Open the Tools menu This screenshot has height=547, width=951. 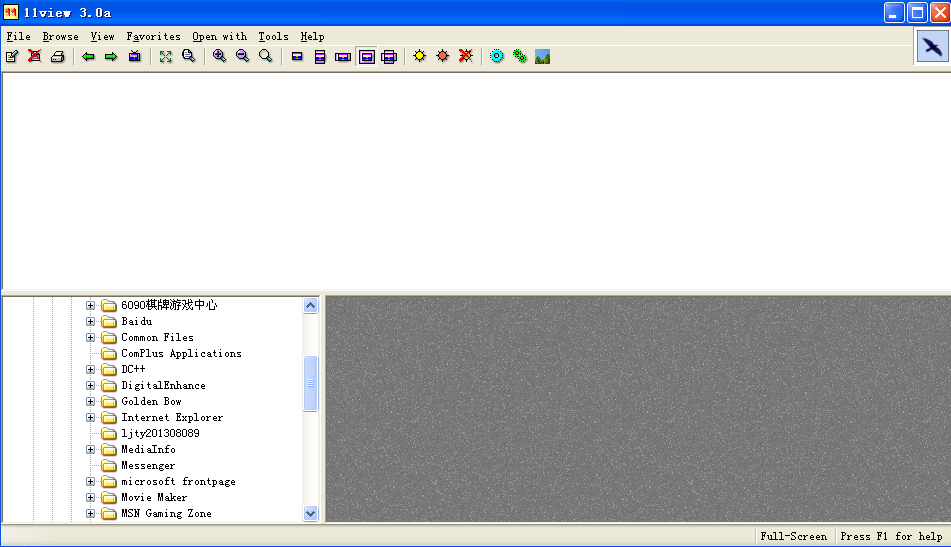click(273, 37)
